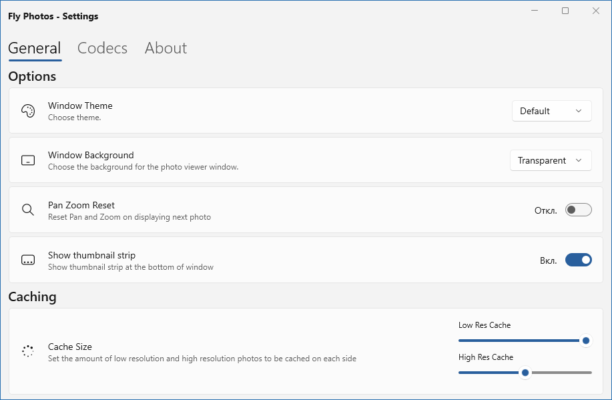Click the 'Choose theme.' description
The height and width of the screenshot is (400, 612).
pos(74,117)
